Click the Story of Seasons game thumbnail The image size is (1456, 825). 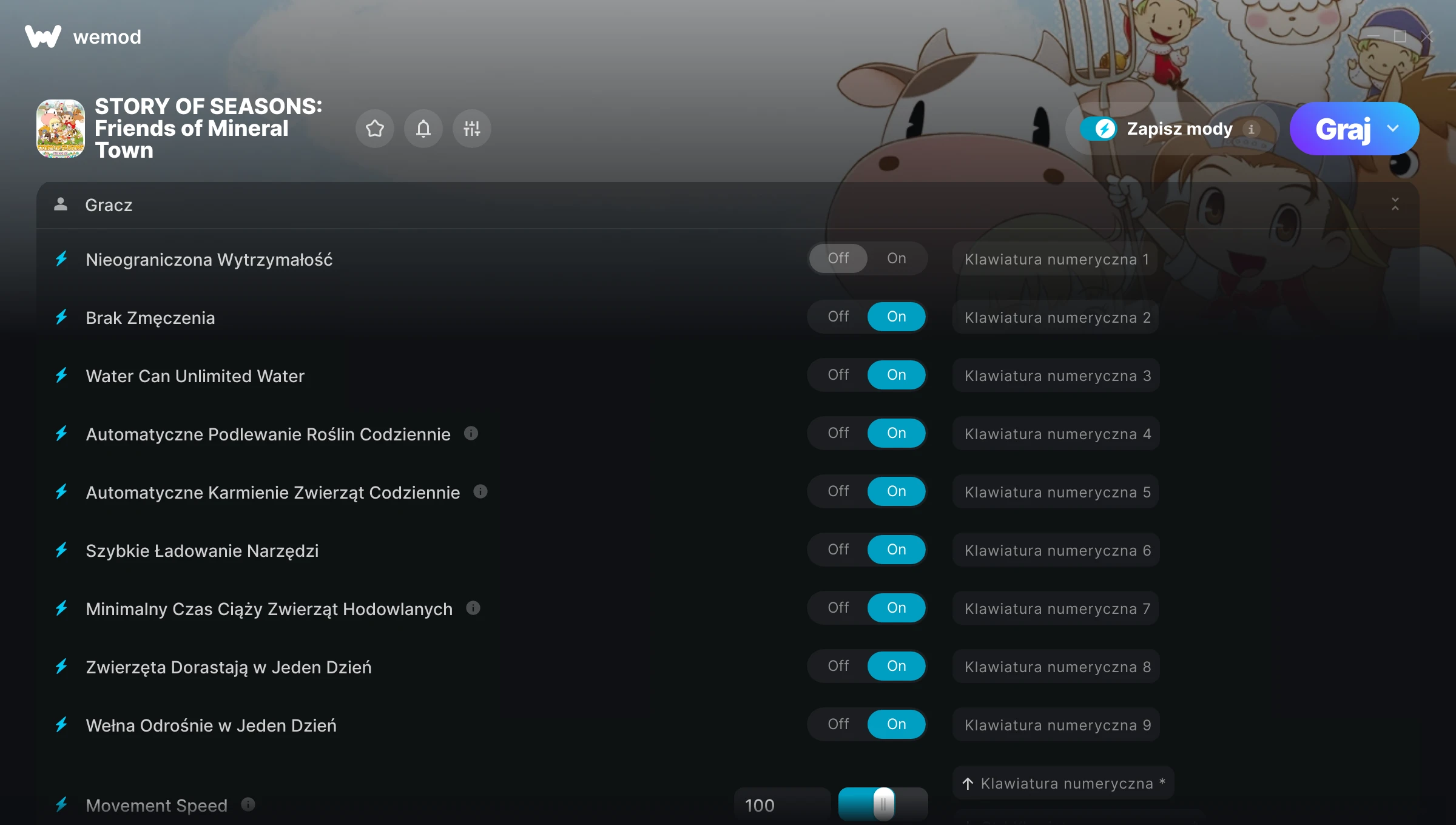click(x=61, y=129)
